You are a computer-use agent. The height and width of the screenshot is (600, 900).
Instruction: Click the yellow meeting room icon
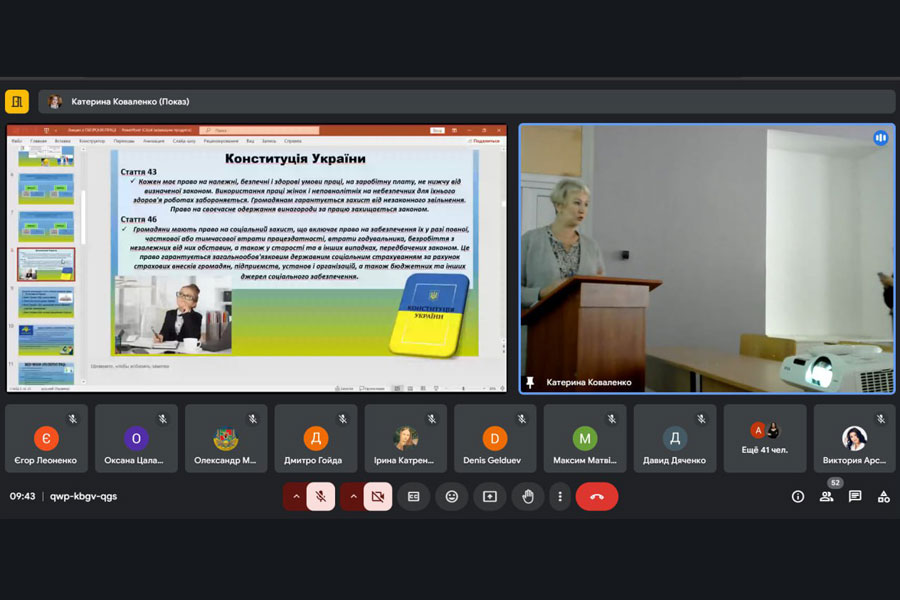tap(17, 102)
